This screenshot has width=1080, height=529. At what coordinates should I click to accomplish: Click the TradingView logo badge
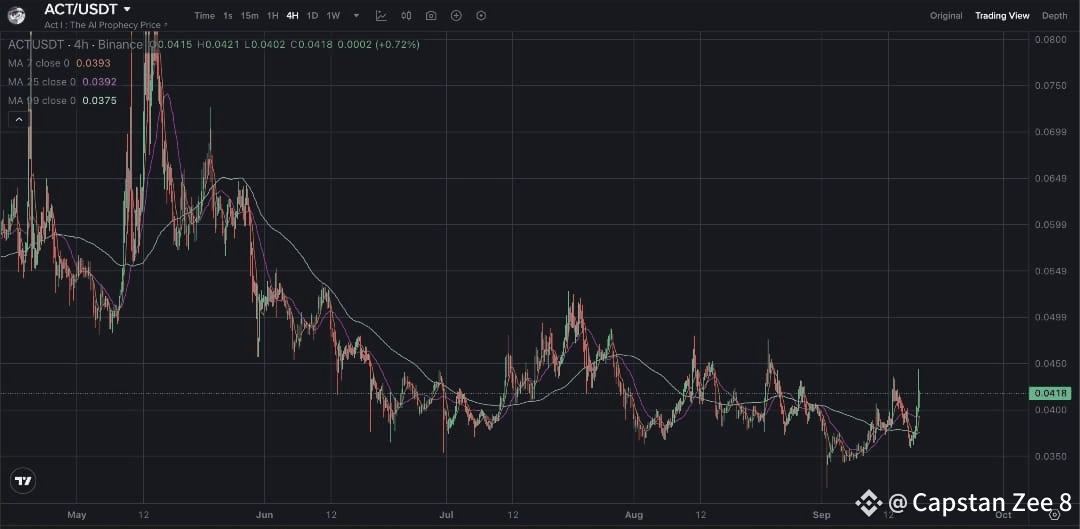point(23,481)
